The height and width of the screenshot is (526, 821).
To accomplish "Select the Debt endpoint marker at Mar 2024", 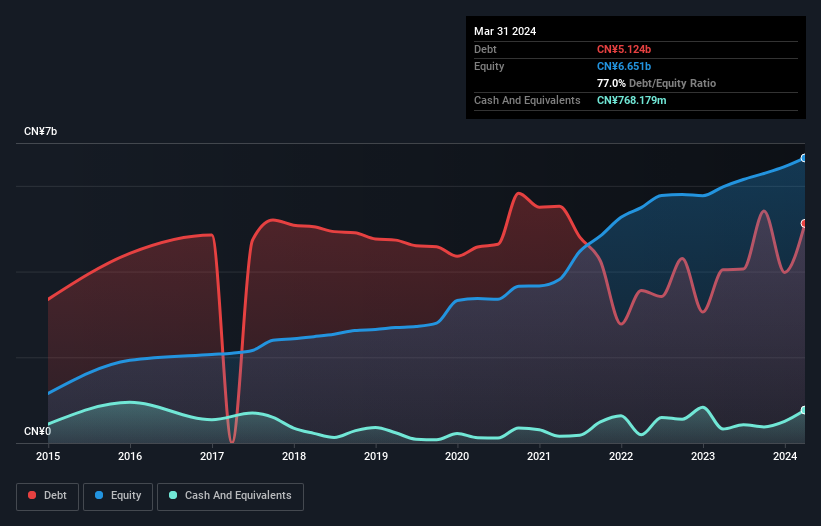I will pos(804,223).
